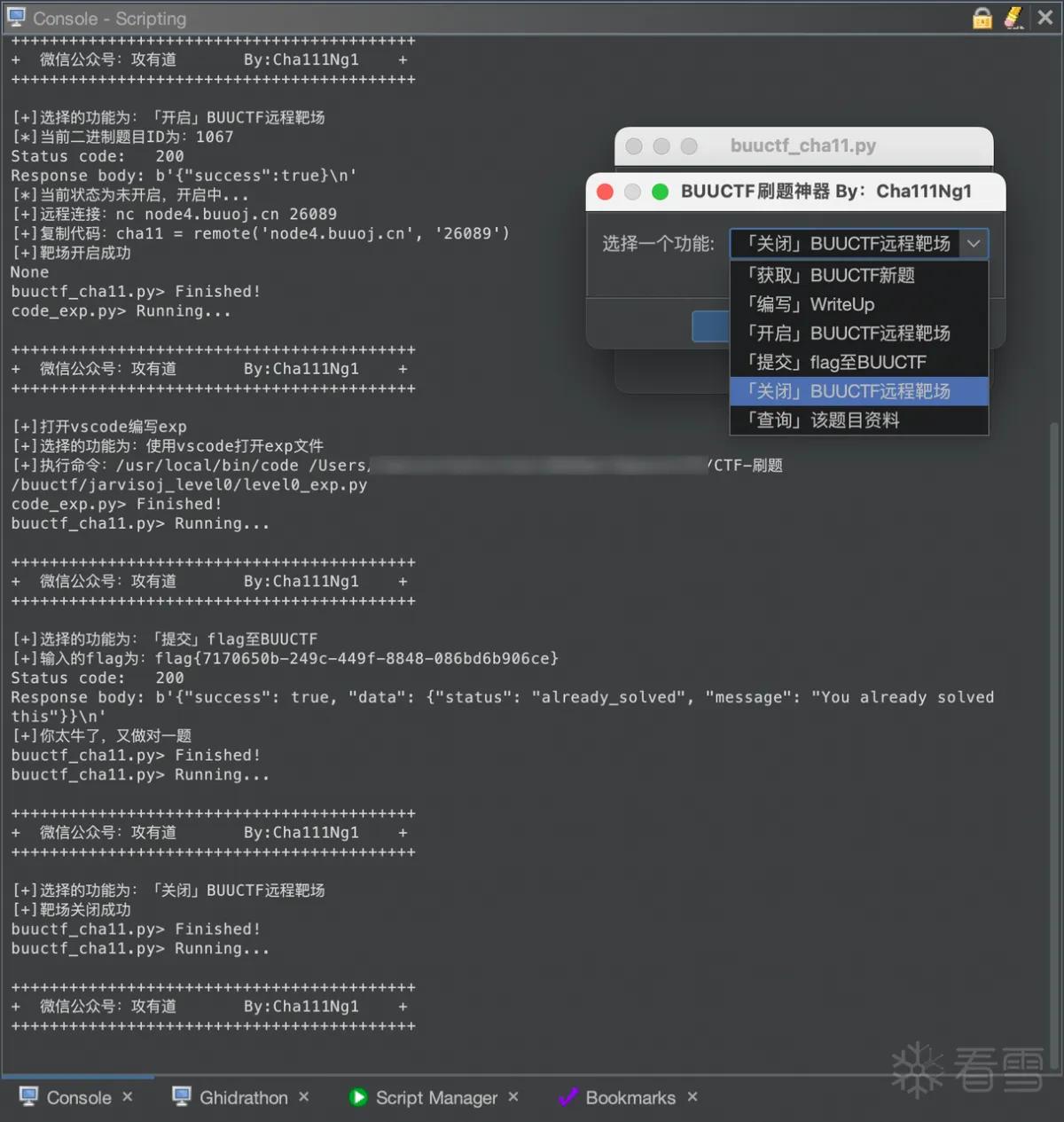Click the blue confirm button in dialog
Image resolution: width=1064 pixels, height=1122 pixels.
point(710,326)
